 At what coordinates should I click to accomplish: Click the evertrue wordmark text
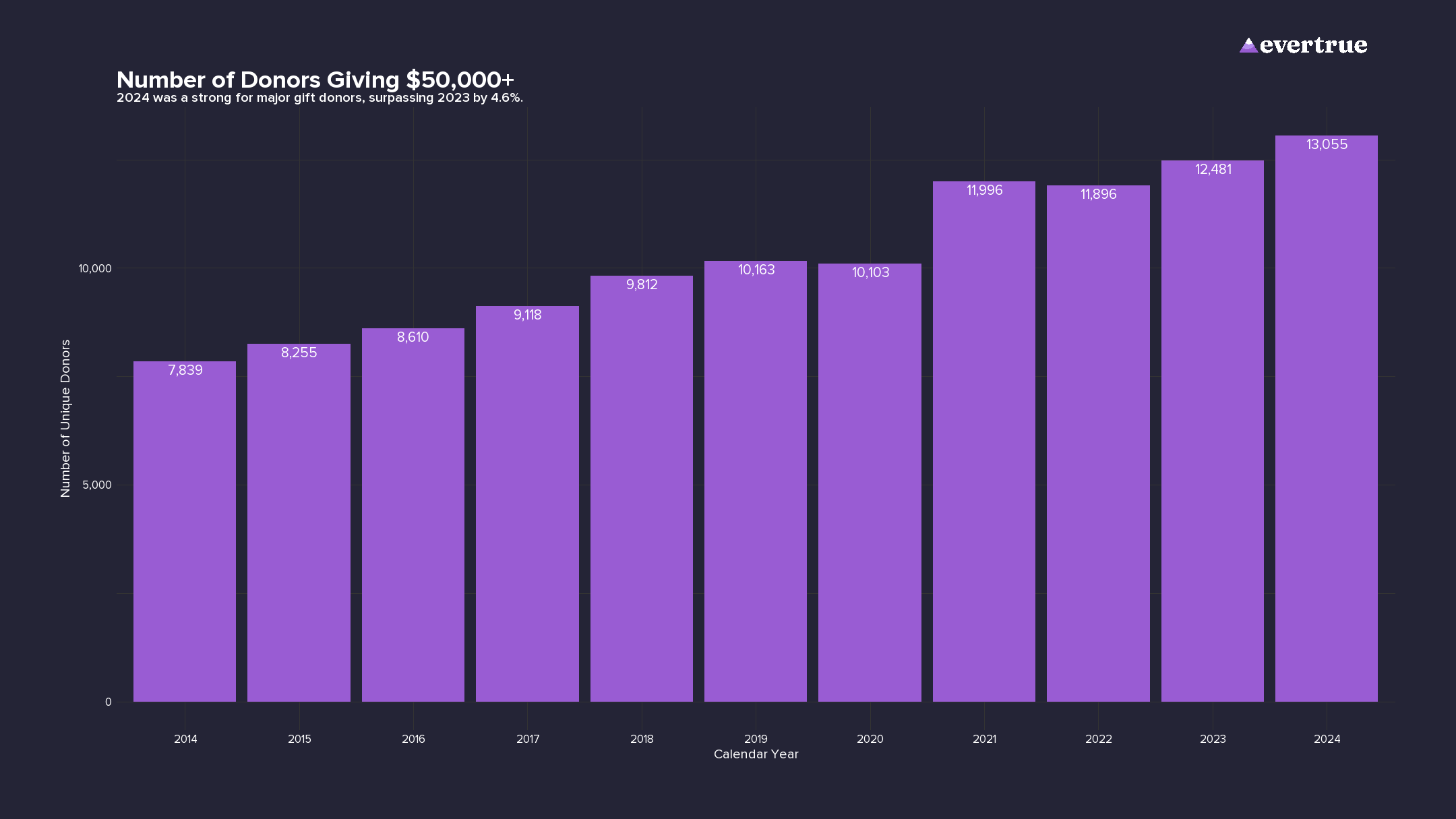click(1313, 45)
